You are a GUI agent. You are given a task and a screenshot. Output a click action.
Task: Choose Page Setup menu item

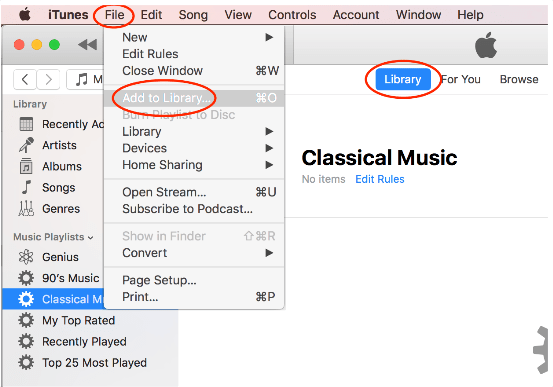tap(194, 280)
